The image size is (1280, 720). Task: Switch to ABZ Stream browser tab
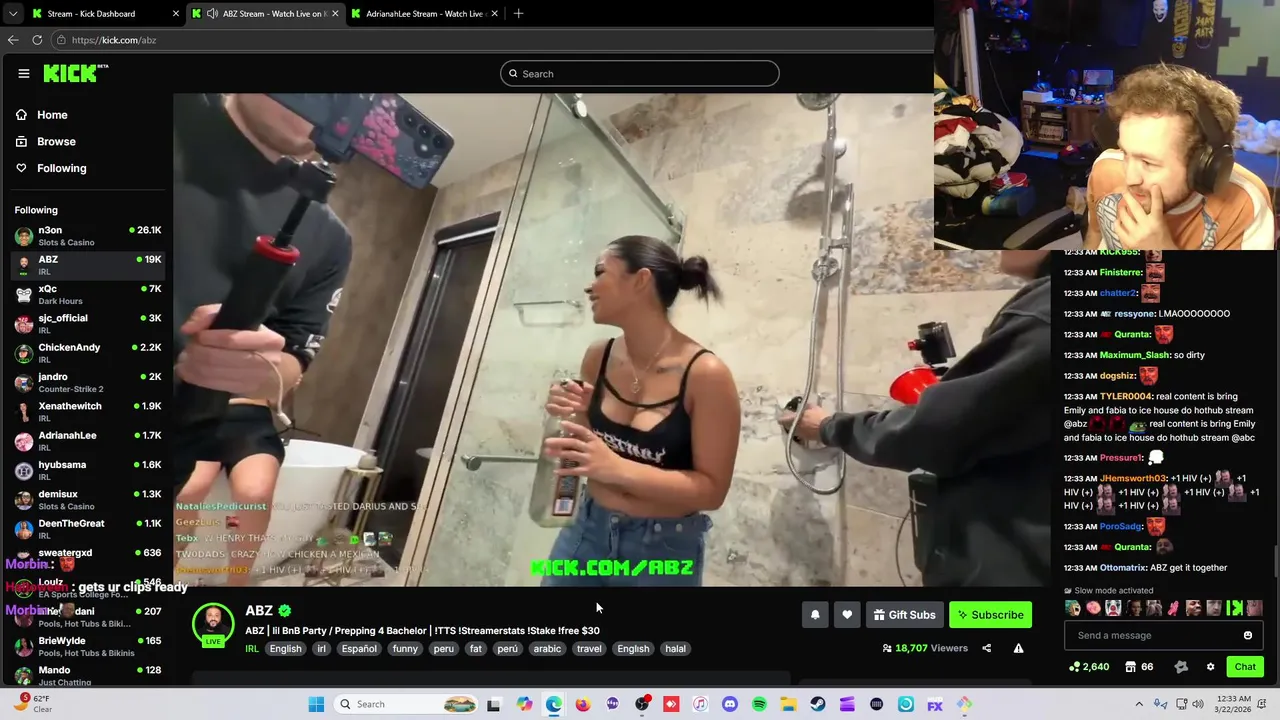click(x=266, y=14)
